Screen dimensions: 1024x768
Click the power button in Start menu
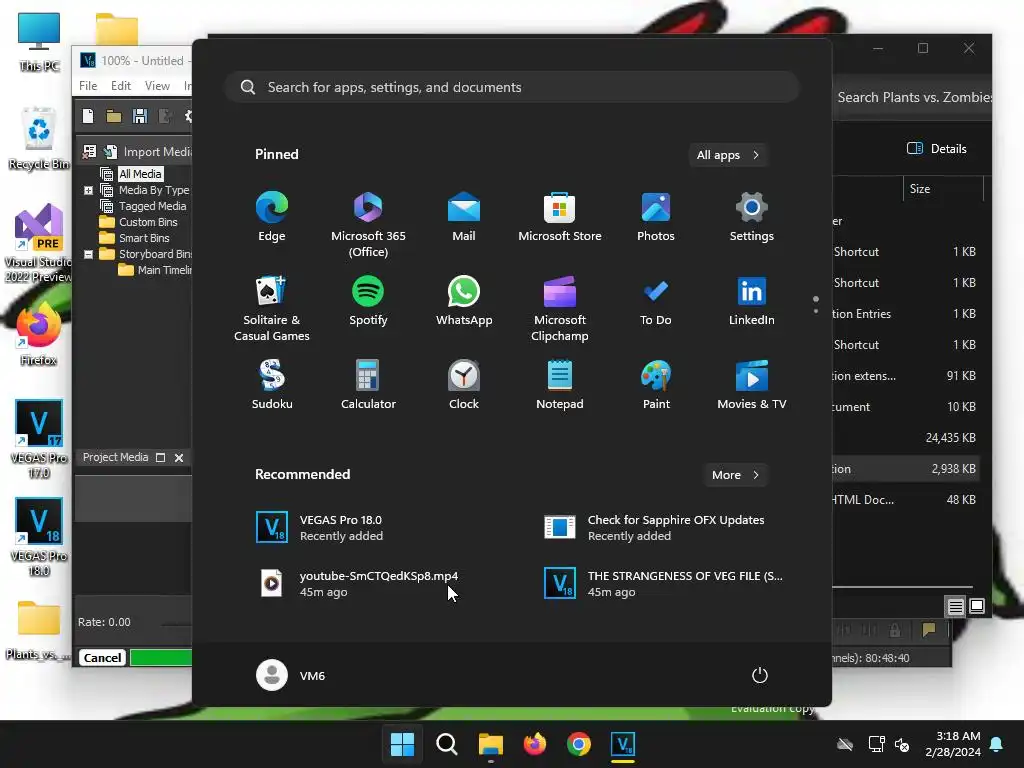click(760, 675)
